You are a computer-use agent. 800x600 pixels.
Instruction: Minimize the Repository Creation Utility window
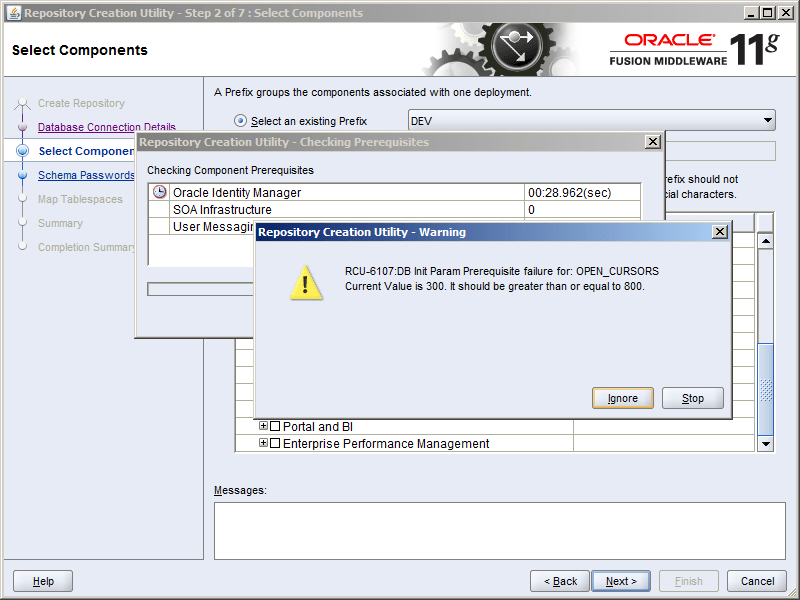[x=751, y=13]
